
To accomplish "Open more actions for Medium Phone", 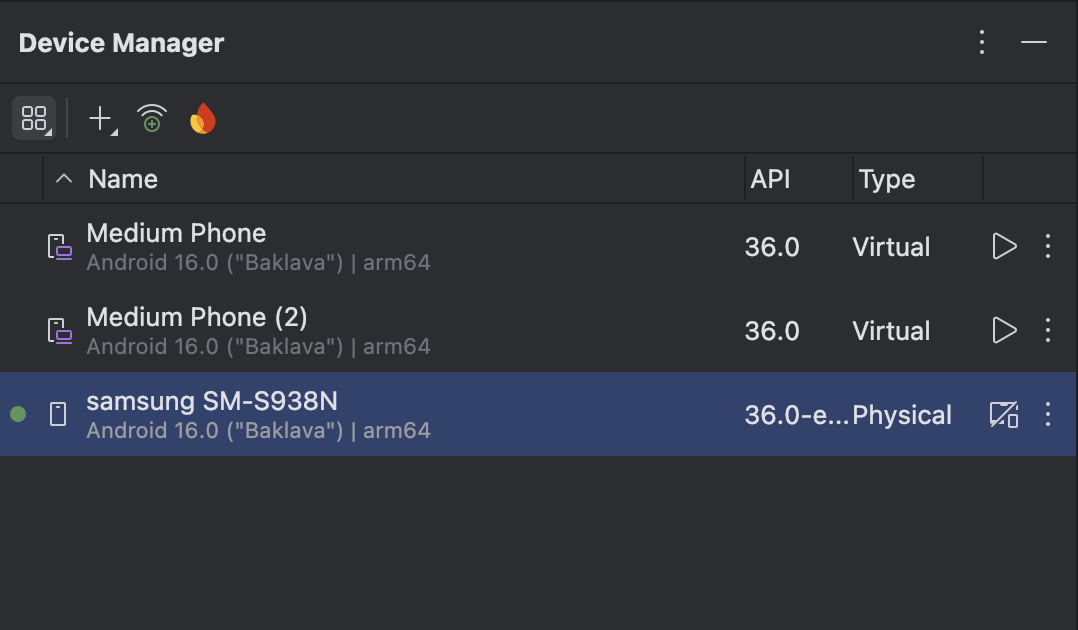I will (1048, 247).
